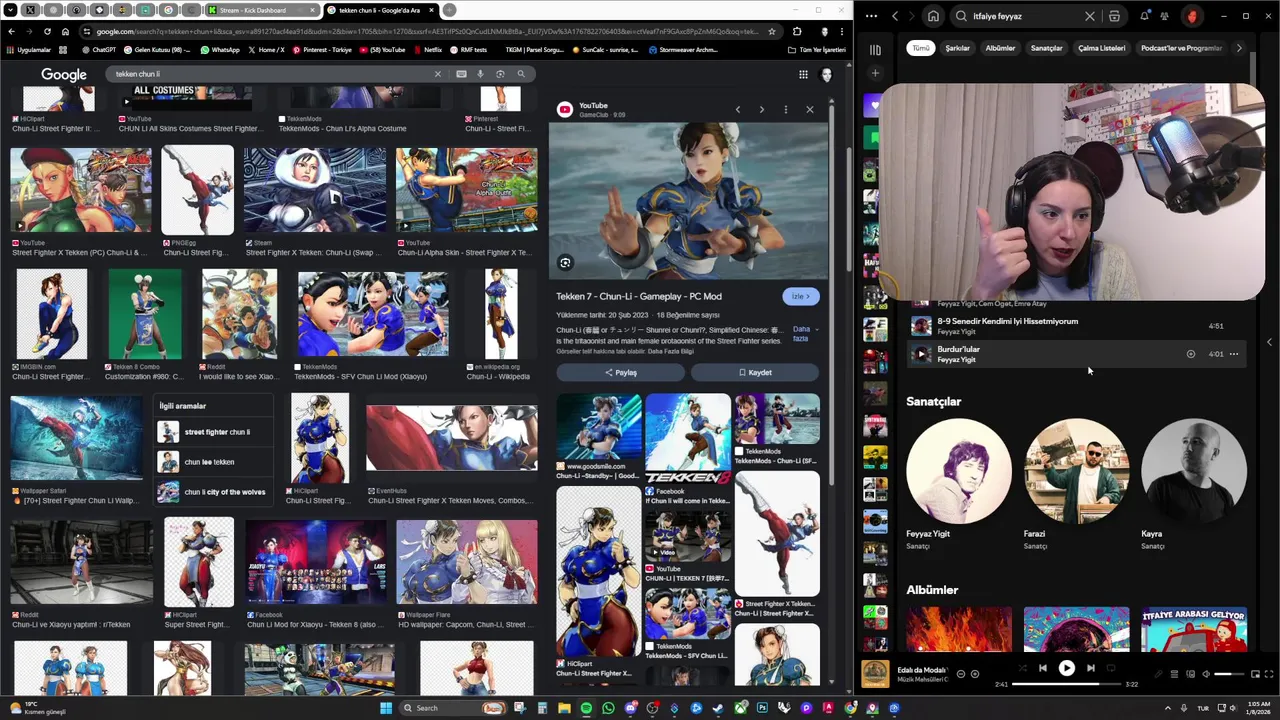The image size is (1280, 720).
Task: Expand Your Library in Spotify sidebar
Action: point(875,49)
